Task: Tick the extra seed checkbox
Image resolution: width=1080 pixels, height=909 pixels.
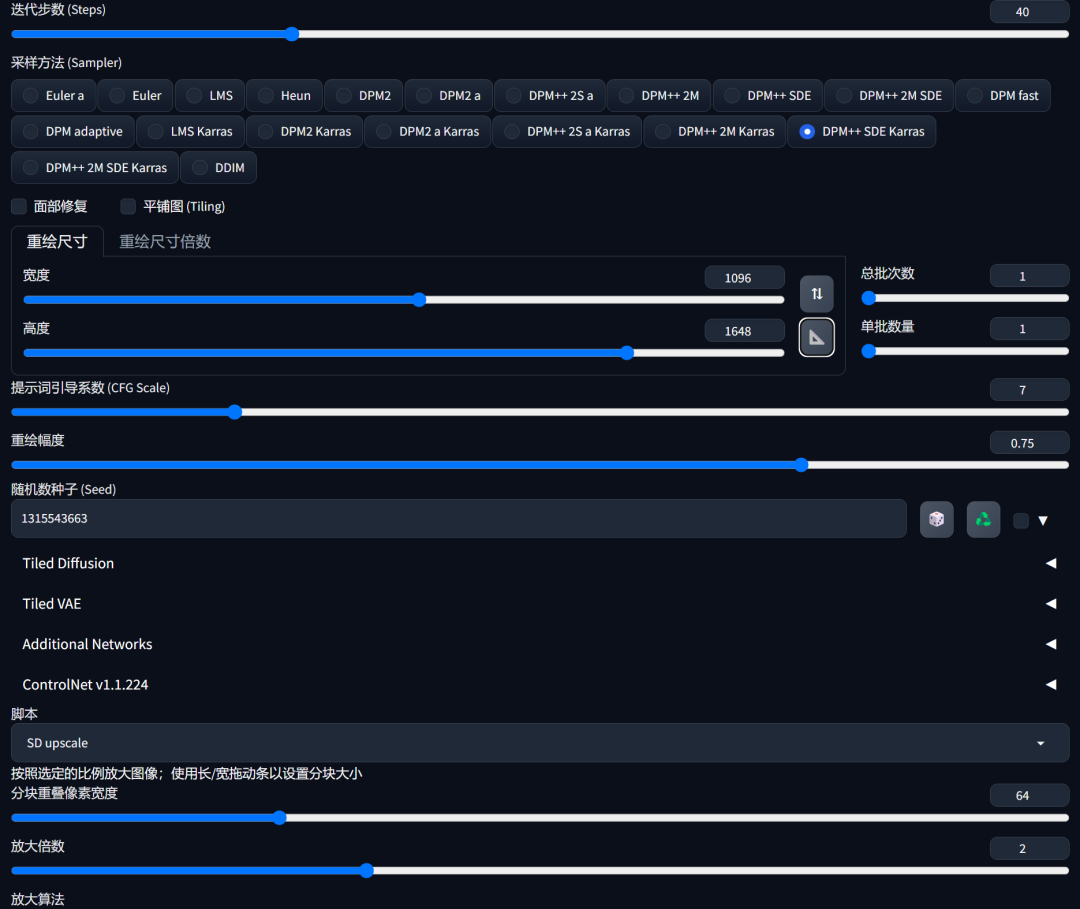Action: (x=1020, y=520)
